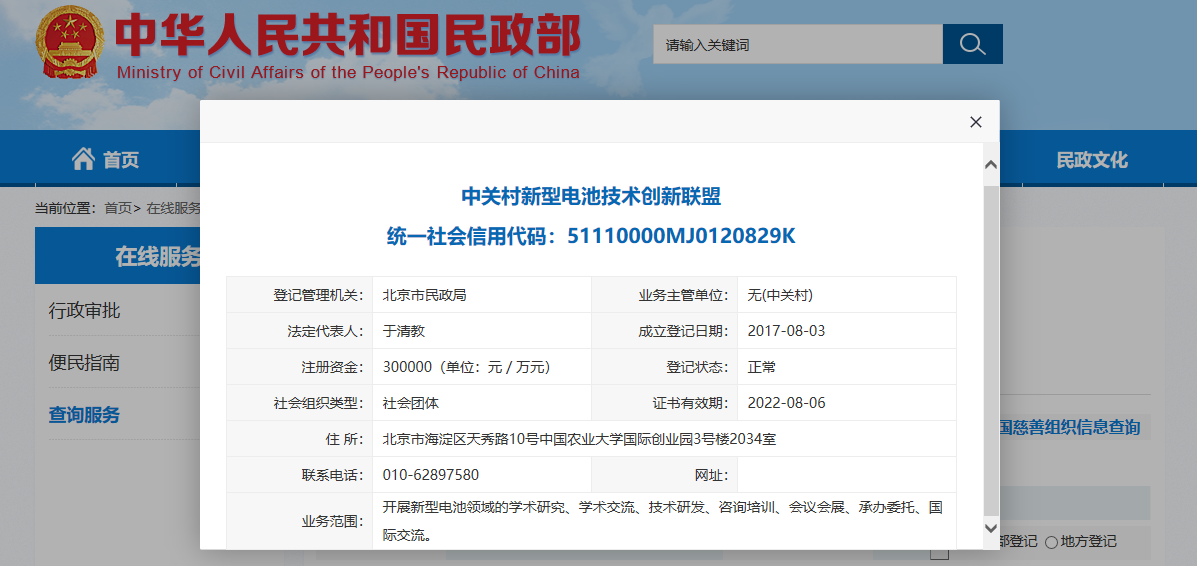
Task: Click the address starting 北京市海淀区天秀路10号
Action: point(579,439)
